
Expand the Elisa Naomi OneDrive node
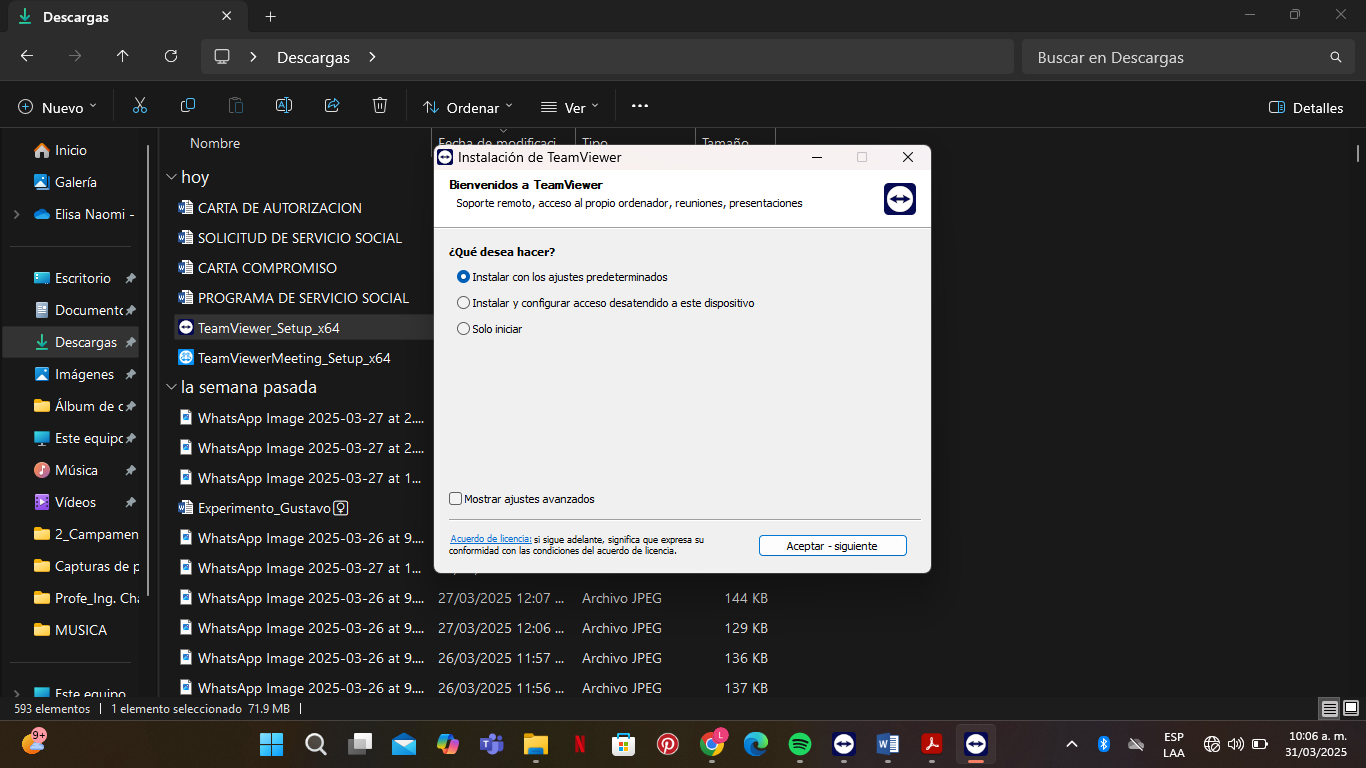tap(16, 214)
